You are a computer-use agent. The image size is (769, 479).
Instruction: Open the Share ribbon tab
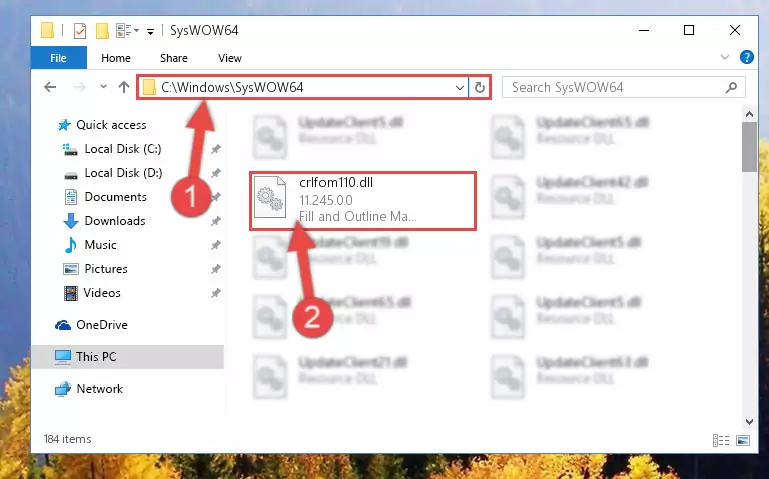point(174,58)
